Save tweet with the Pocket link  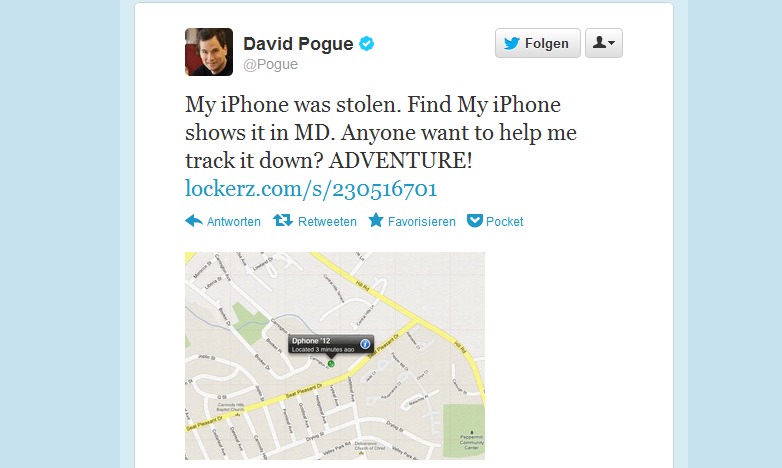click(504, 222)
